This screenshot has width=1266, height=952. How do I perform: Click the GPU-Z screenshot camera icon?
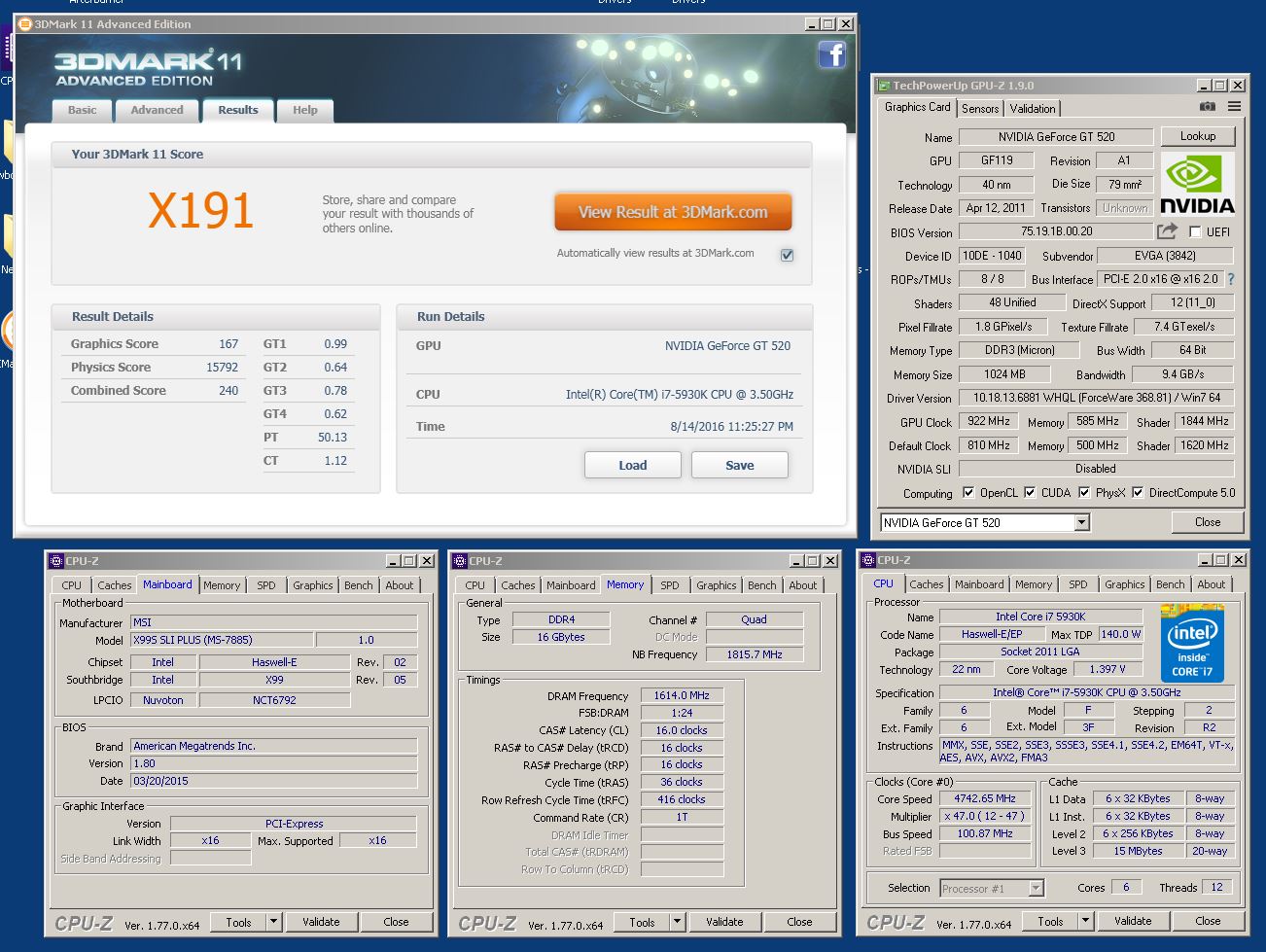(x=1207, y=107)
